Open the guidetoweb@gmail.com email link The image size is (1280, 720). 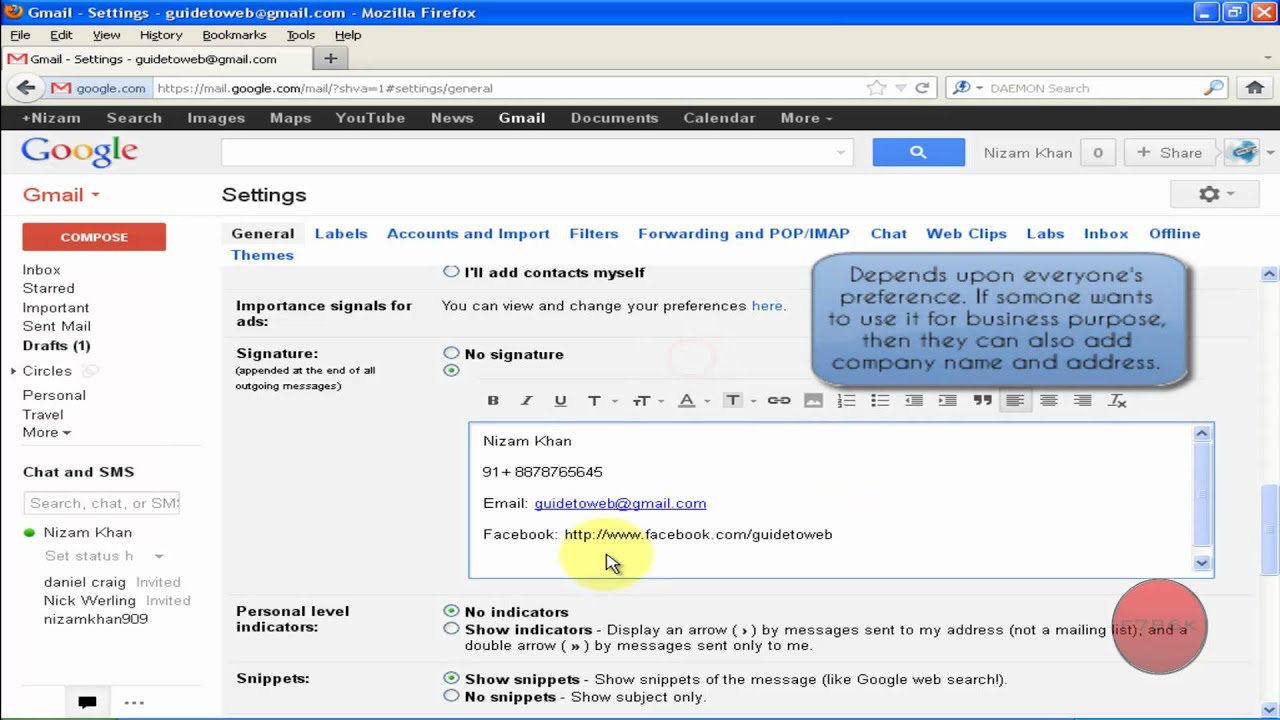[620, 503]
